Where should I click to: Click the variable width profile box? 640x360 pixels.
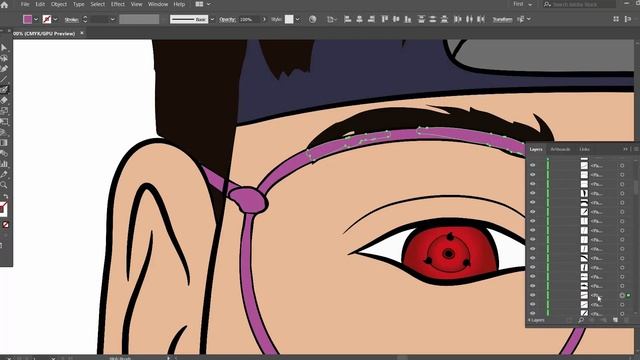click(139, 19)
